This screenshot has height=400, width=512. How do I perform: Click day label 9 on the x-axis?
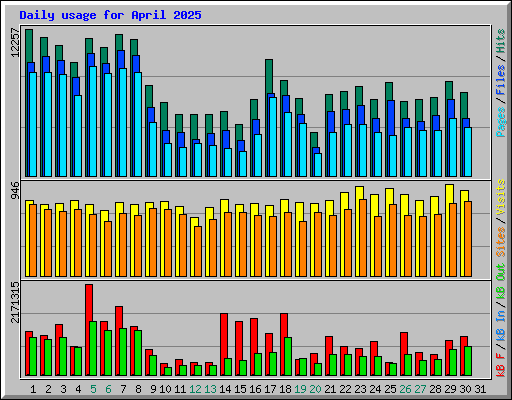coord(153,389)
